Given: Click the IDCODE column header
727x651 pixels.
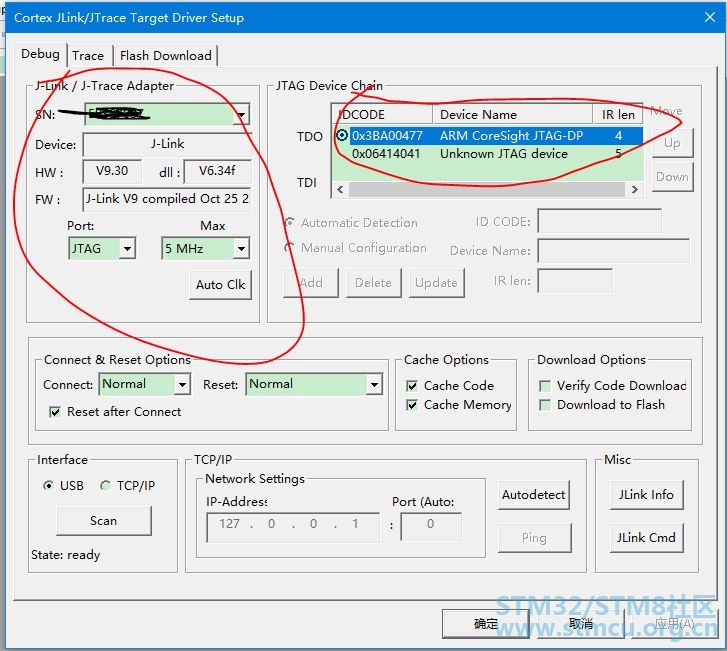Looking at the screenshot, I should pos(383,115).
